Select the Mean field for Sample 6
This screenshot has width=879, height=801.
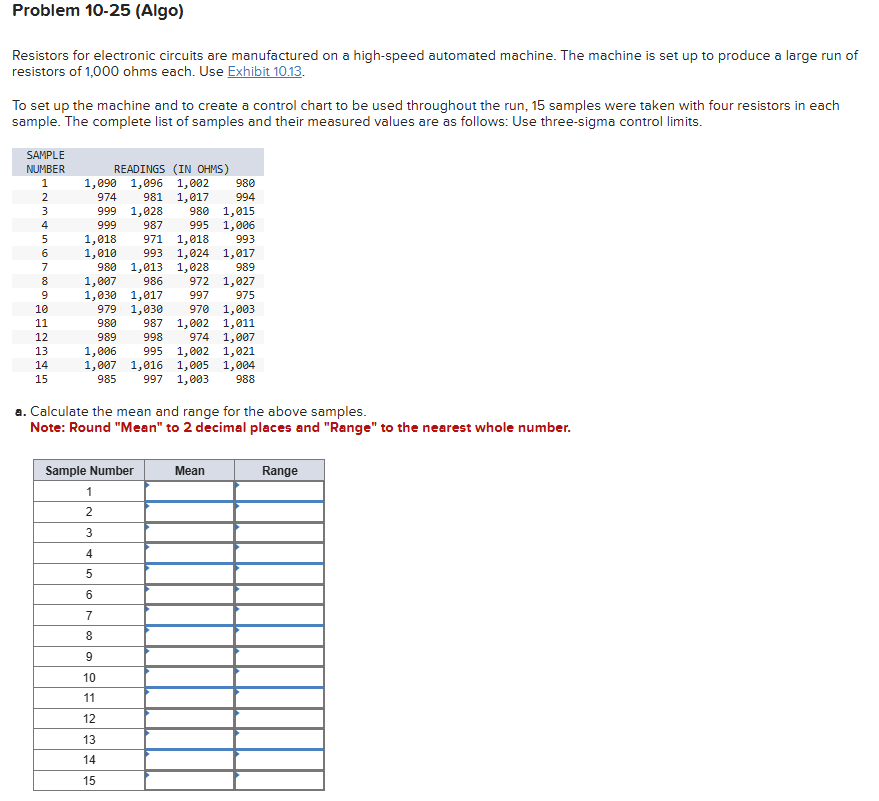[x=189, y=594]
